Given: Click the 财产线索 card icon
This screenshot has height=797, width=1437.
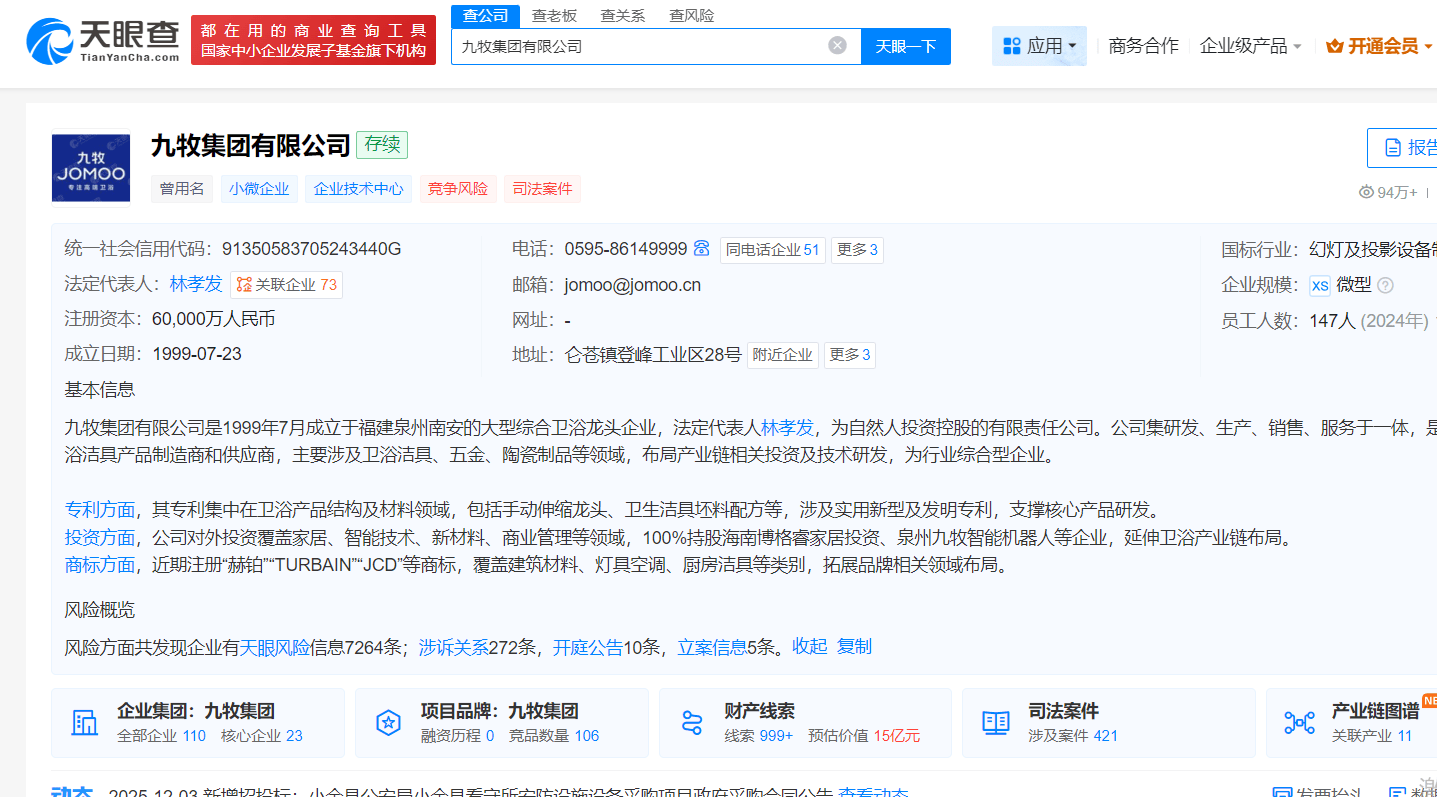Looking at the screenshot, I should tap(692, 722).
